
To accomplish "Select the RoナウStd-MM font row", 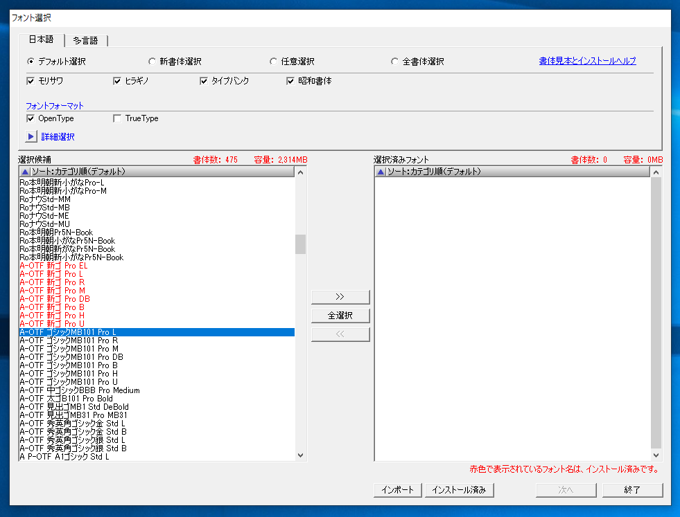I will pyautogui.click(x=157, y=199).
